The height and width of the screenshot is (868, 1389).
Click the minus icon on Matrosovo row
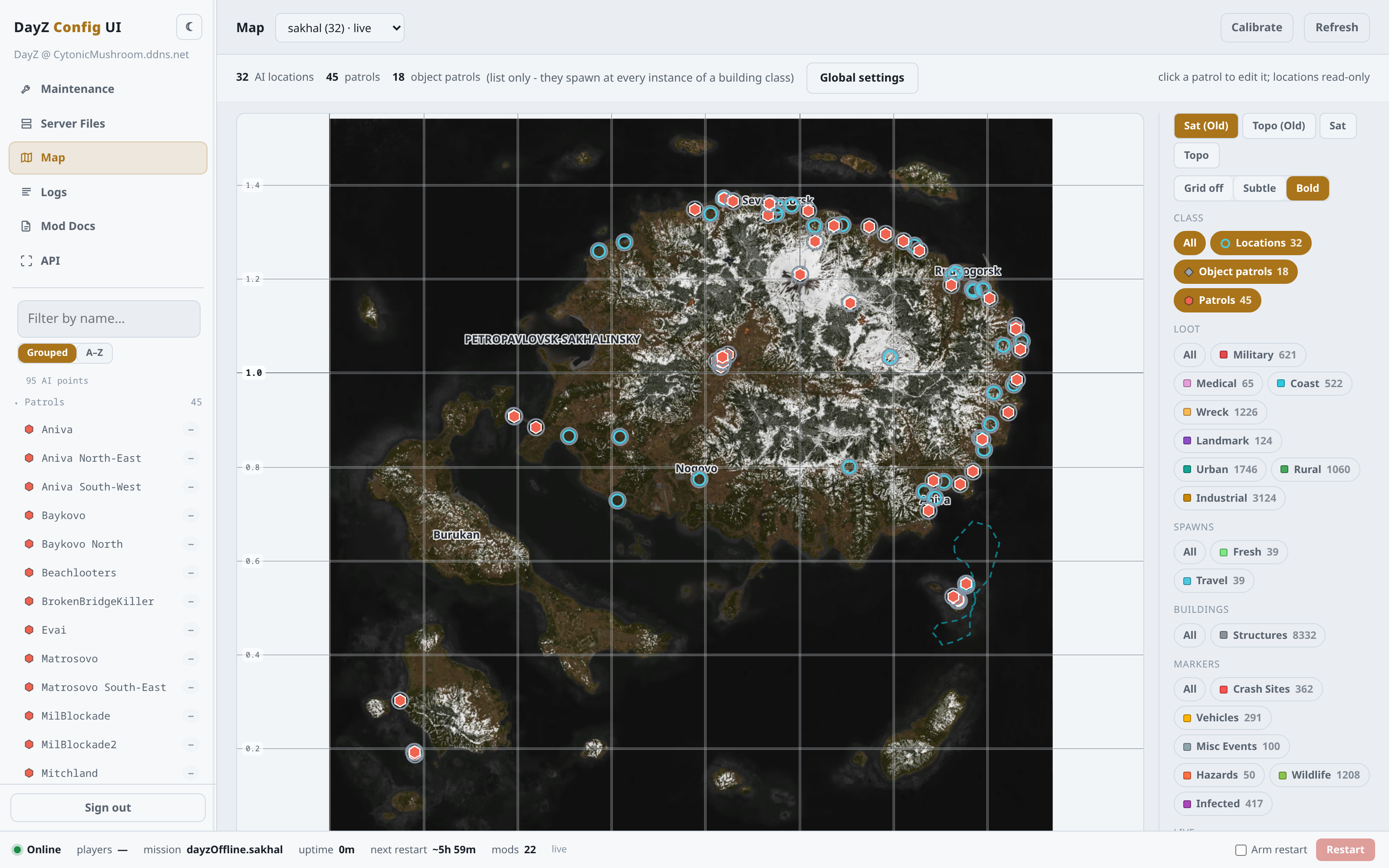coord(191,659)
